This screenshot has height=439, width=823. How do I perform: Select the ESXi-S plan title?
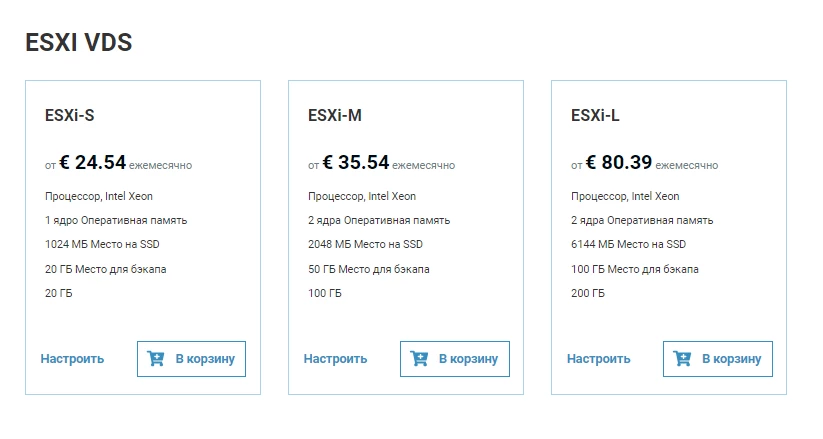coord(69,116)
